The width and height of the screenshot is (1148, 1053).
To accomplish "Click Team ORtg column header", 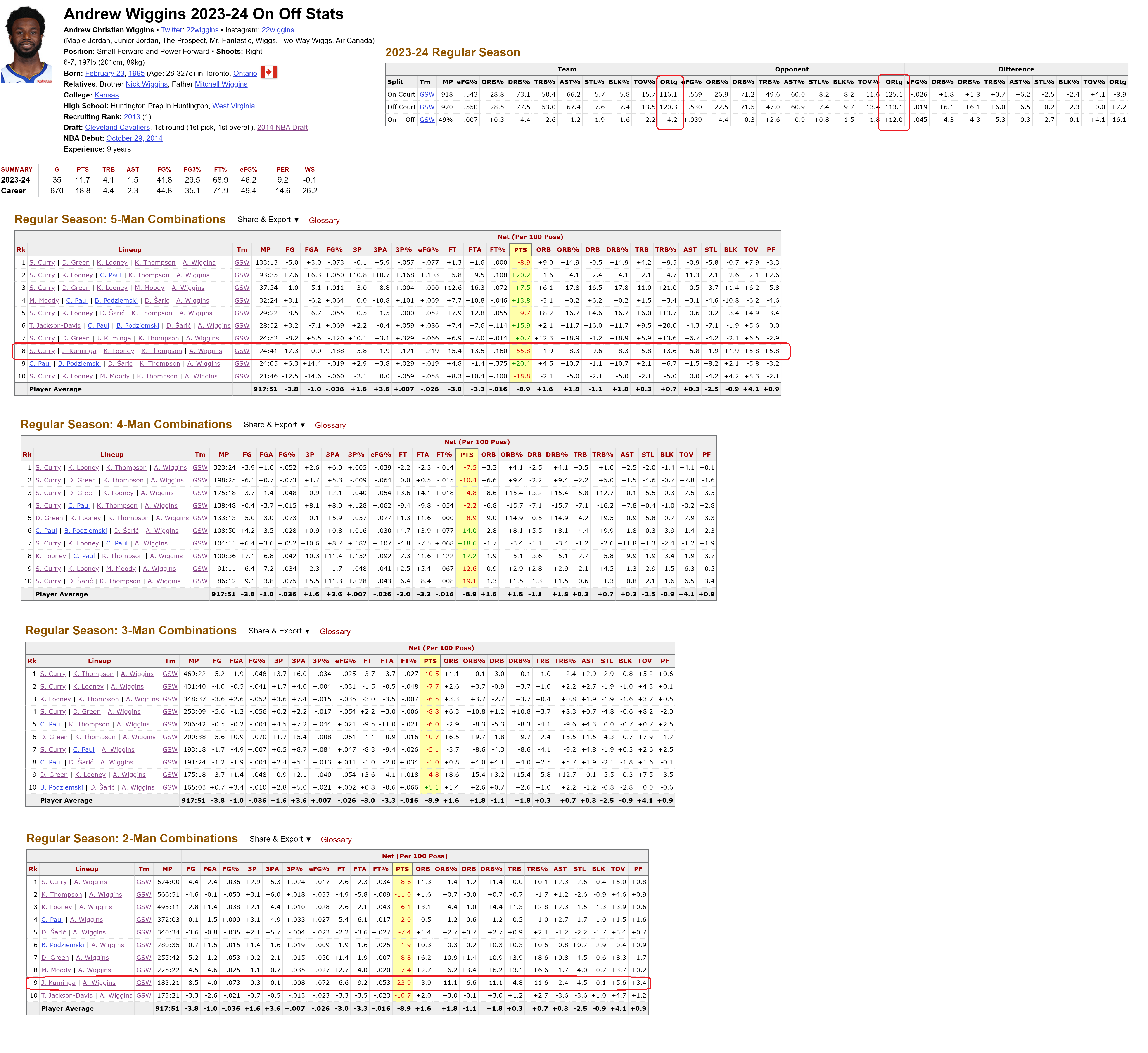I will click(668, 82).
